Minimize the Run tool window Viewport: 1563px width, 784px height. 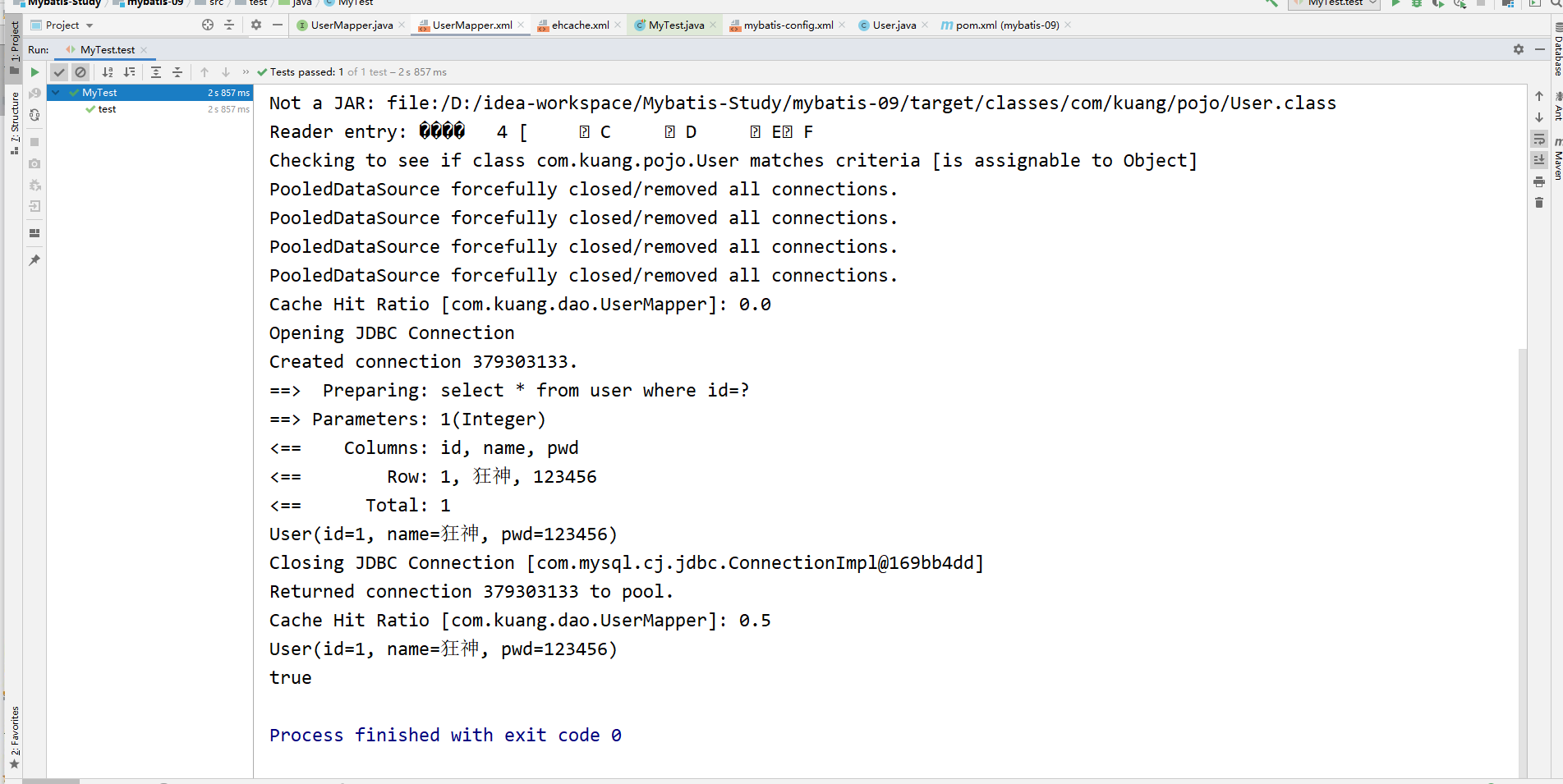pyautogui.click(x=1540, y=50)
